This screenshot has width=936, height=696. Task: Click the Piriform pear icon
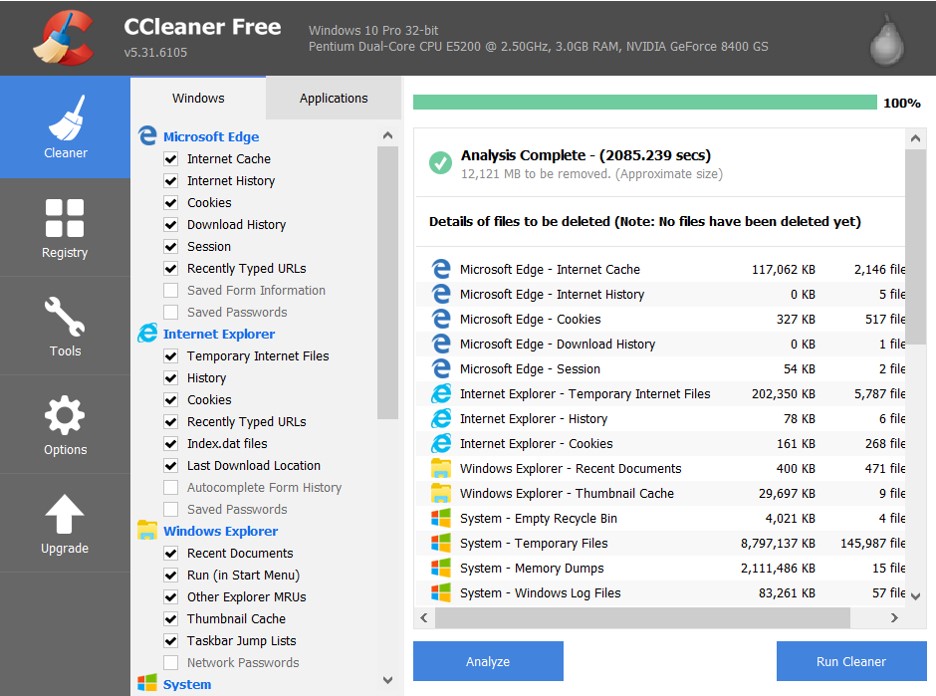886,40
